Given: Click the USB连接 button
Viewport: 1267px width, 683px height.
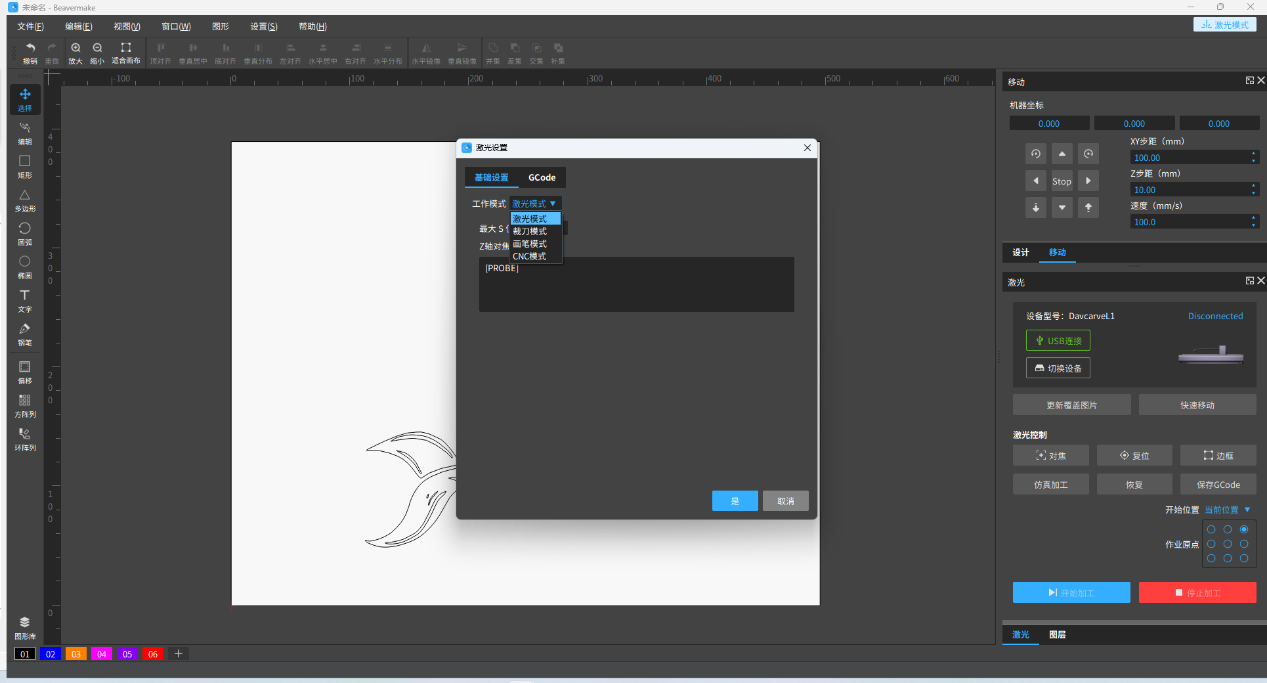Looking at the screenshot, I should [x=1058, y=341].
